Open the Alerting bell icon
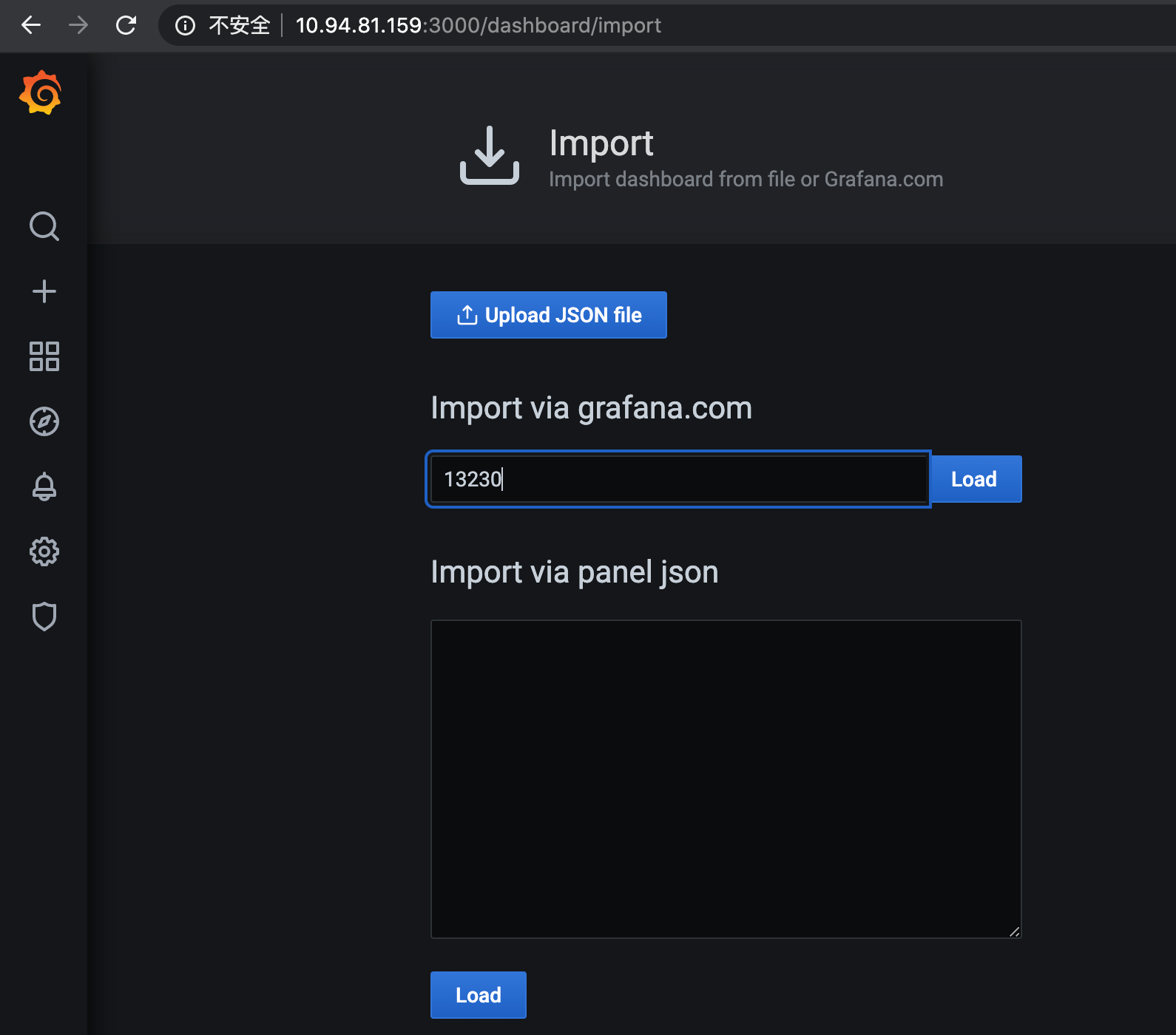Viewport: 1176px width, 1035px height. tap(44, 486)
